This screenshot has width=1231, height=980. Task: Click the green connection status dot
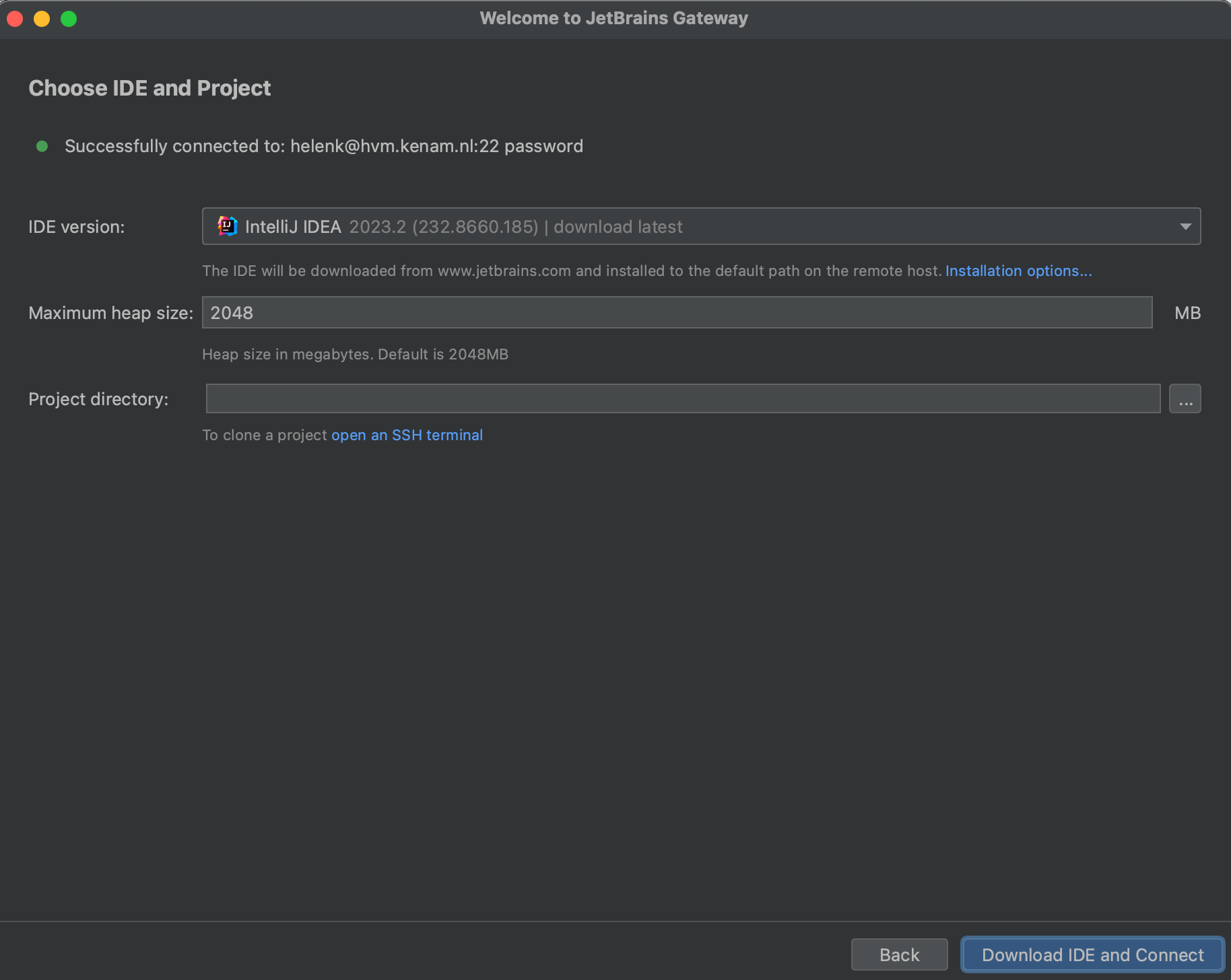pos(42,146)
